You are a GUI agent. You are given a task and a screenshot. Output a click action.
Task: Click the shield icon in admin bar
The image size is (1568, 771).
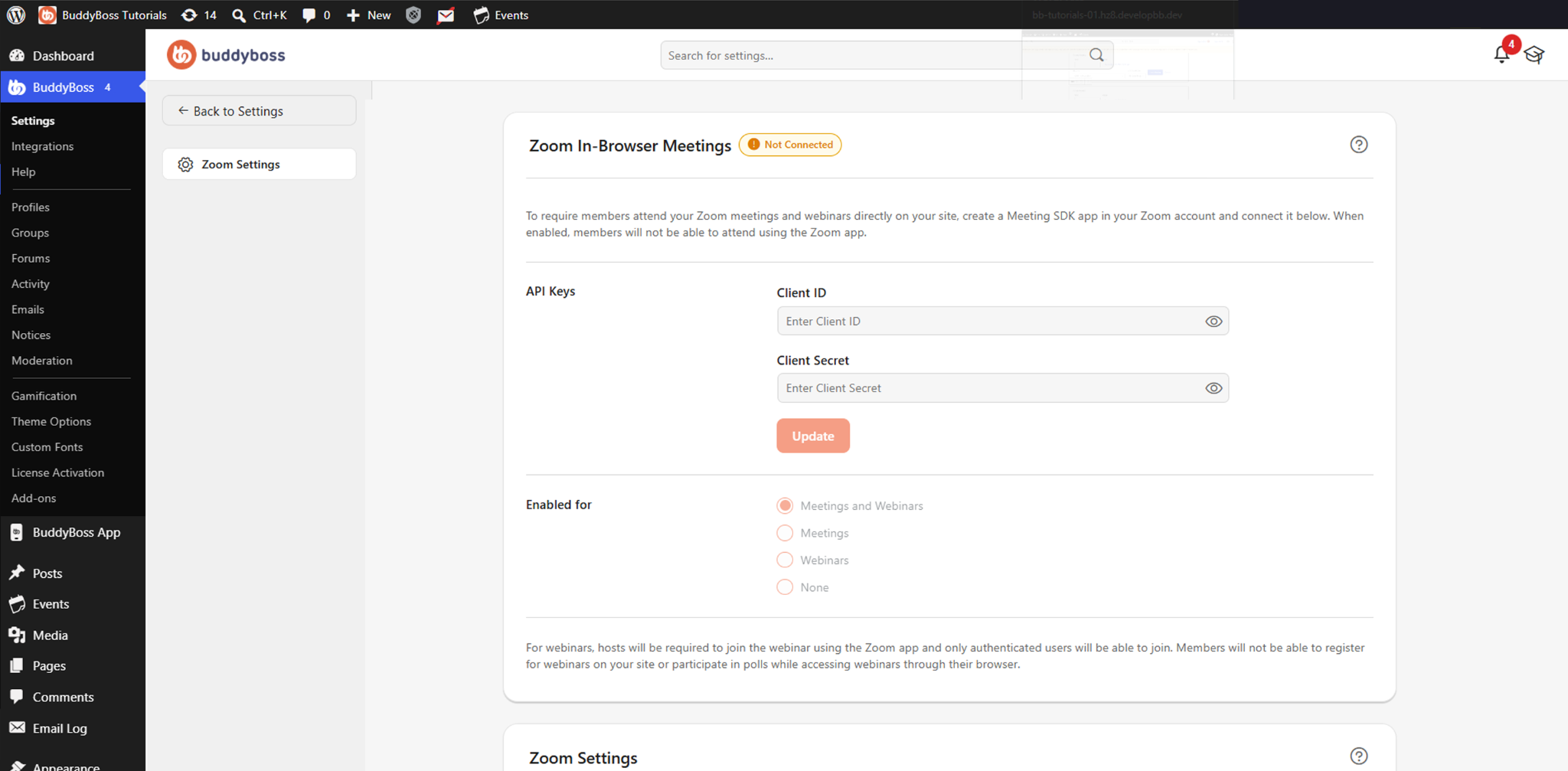[x=413, y=15]
